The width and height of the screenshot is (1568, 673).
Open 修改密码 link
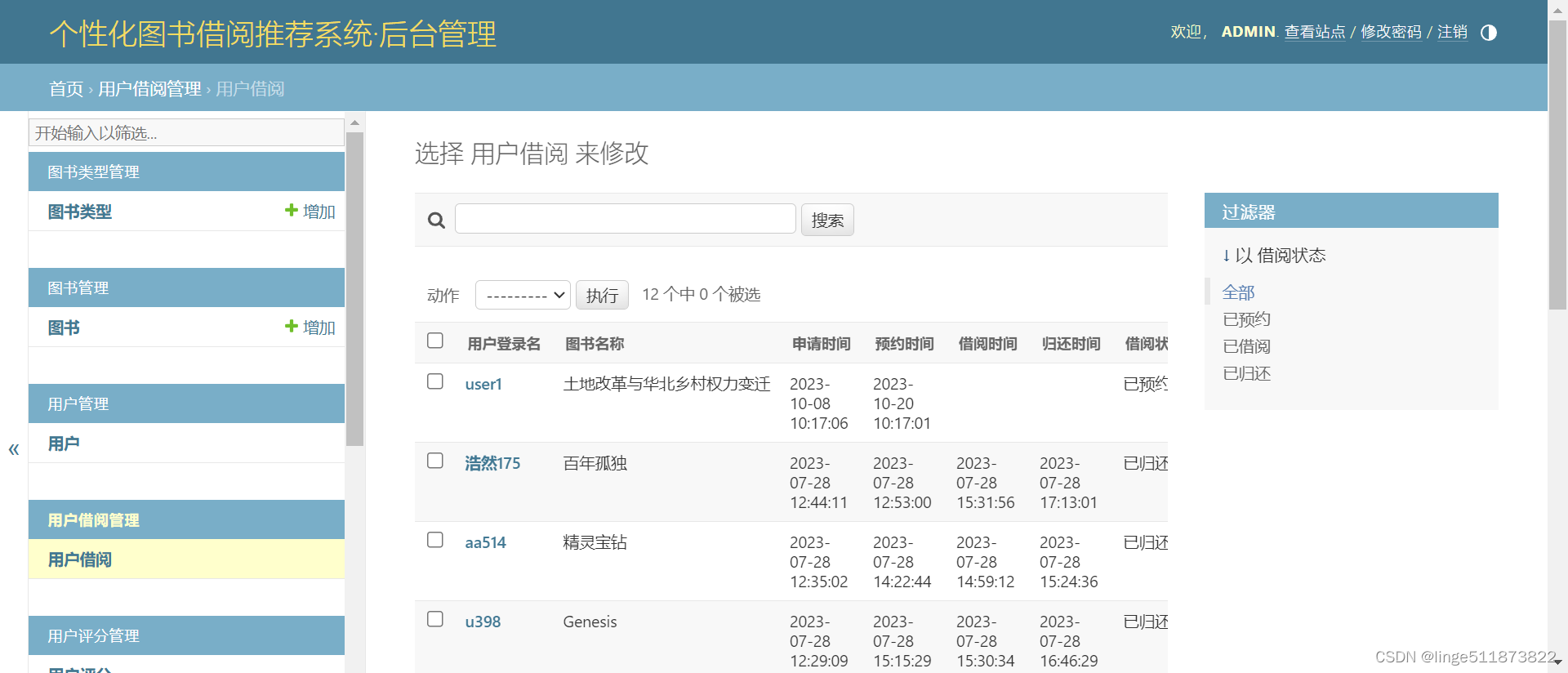[x=1391, y=32]
